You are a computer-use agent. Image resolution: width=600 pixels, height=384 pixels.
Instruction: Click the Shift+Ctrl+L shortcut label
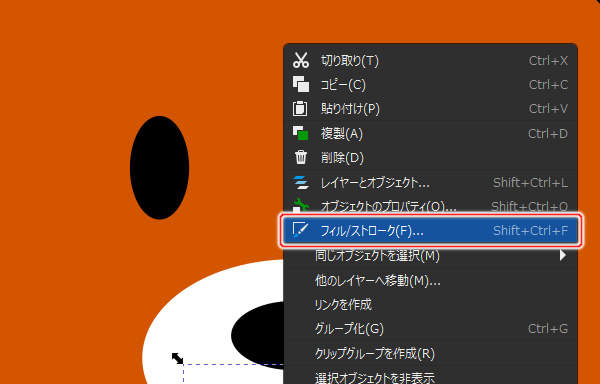tap(530, 182)
